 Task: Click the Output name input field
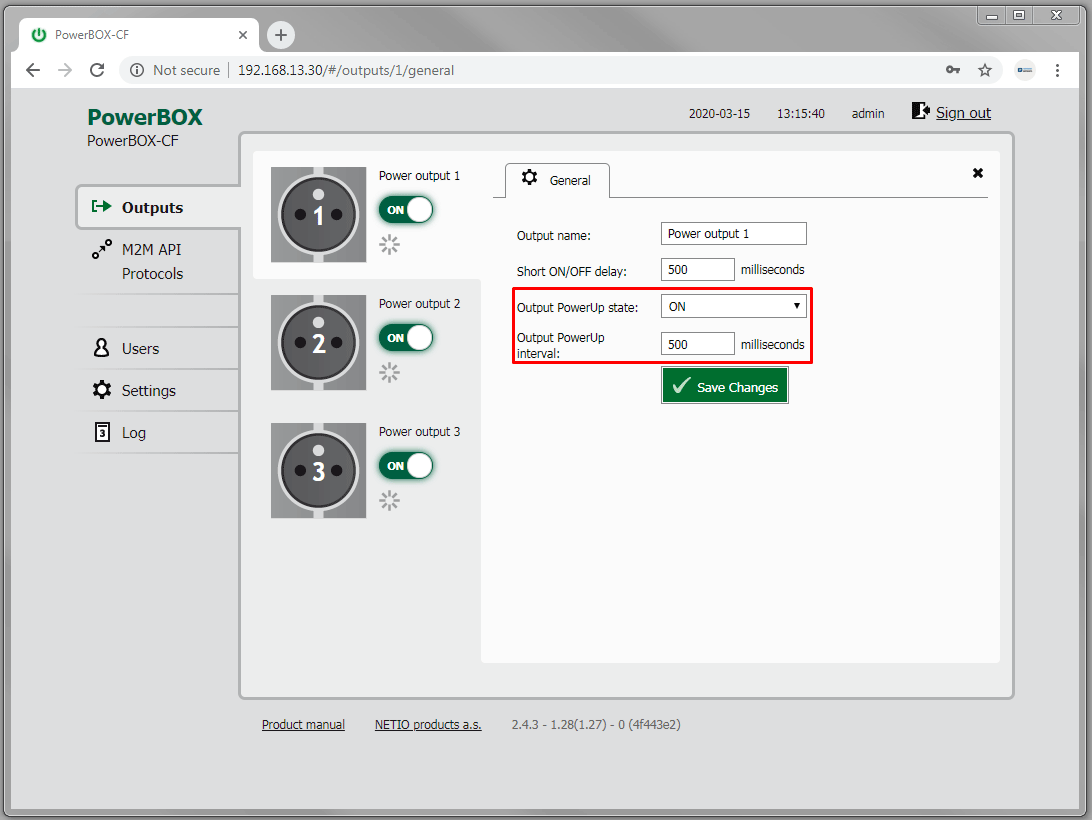pyautogui.click(x=733, y=234)
